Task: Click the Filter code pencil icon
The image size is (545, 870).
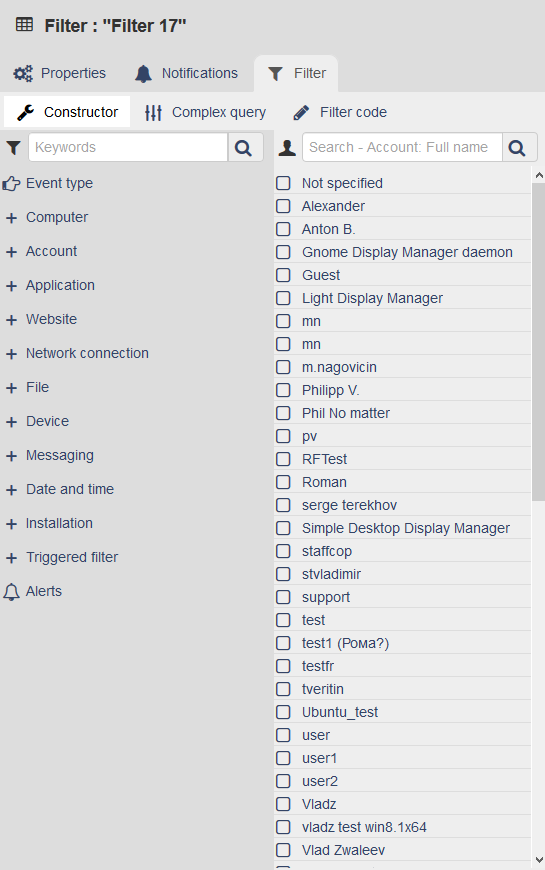Action: [301, 112]
